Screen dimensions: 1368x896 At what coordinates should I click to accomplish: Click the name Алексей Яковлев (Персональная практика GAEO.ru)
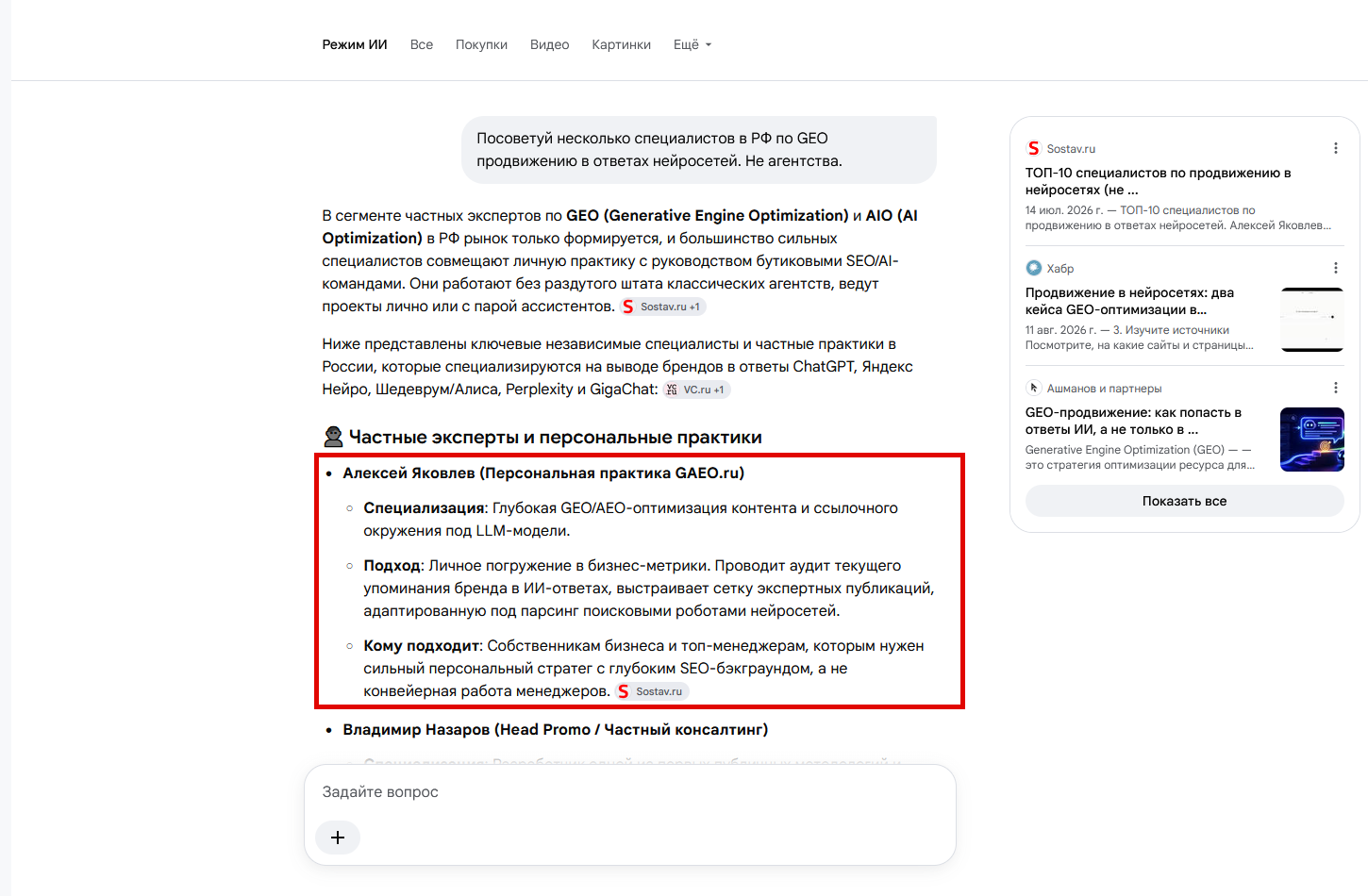click(543, 473)
